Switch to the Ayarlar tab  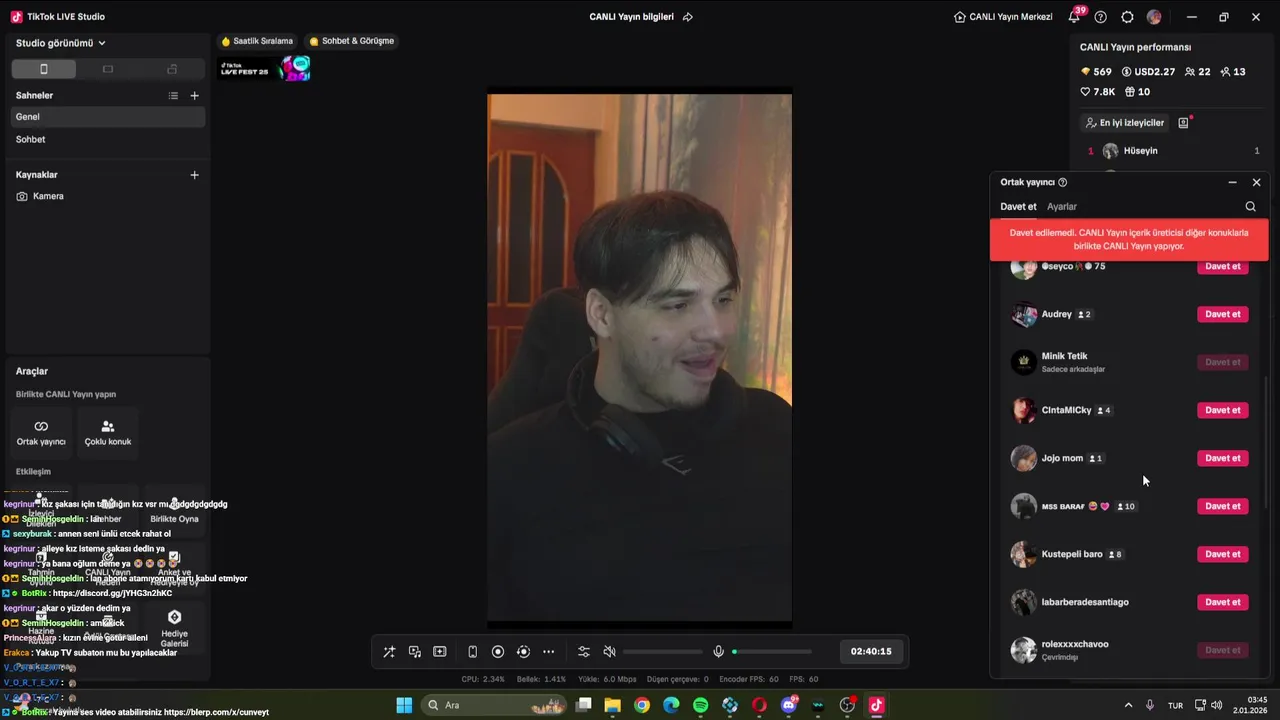click(x=1062, y=207)
